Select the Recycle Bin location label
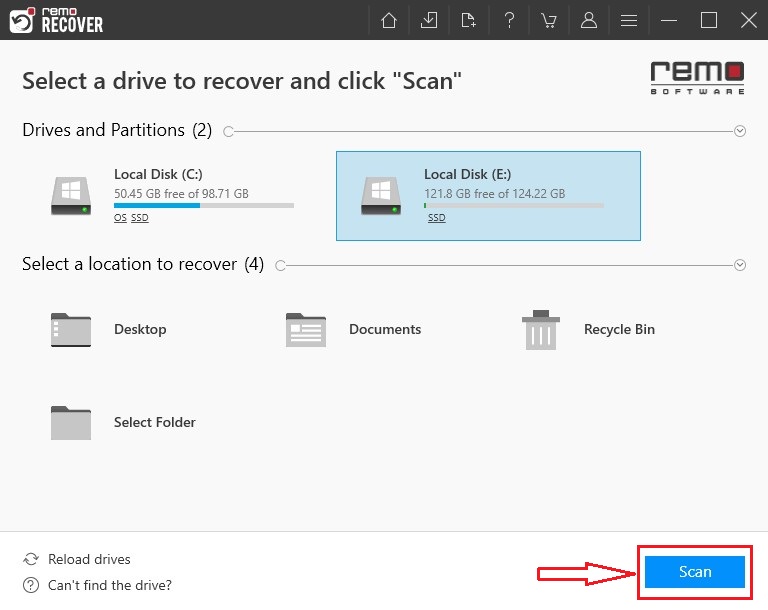This screenshot has width=768, height=610. coord(619,329)
